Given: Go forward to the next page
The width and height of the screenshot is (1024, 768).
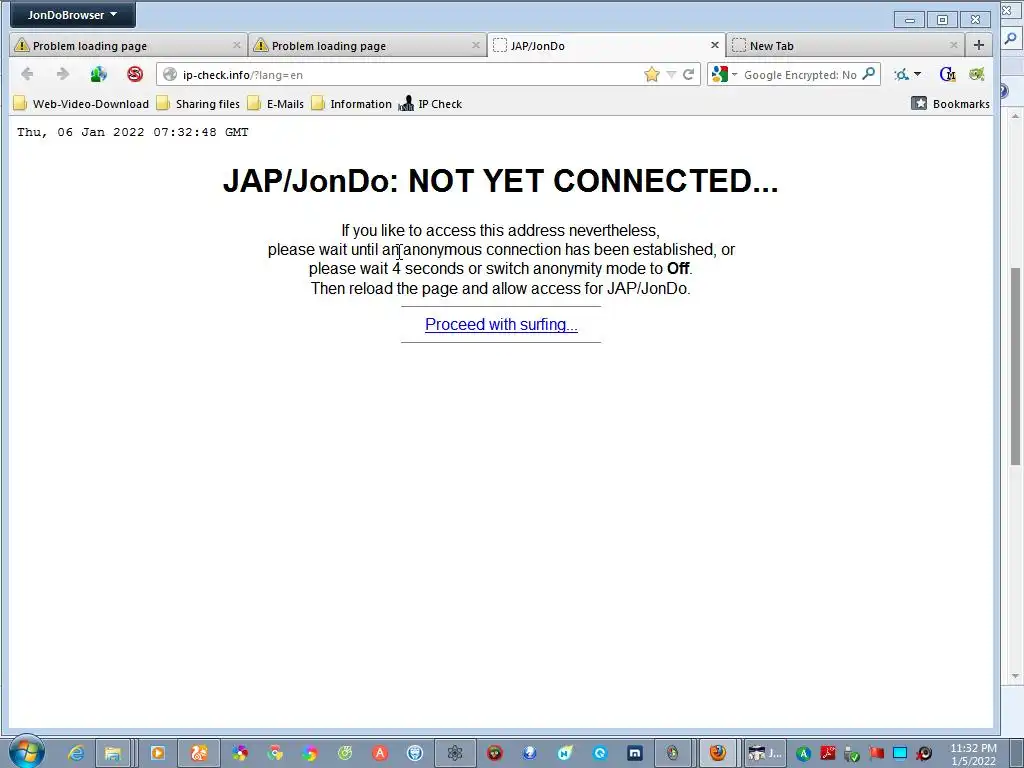Looking at the screenshot, I should pos(63,74).
